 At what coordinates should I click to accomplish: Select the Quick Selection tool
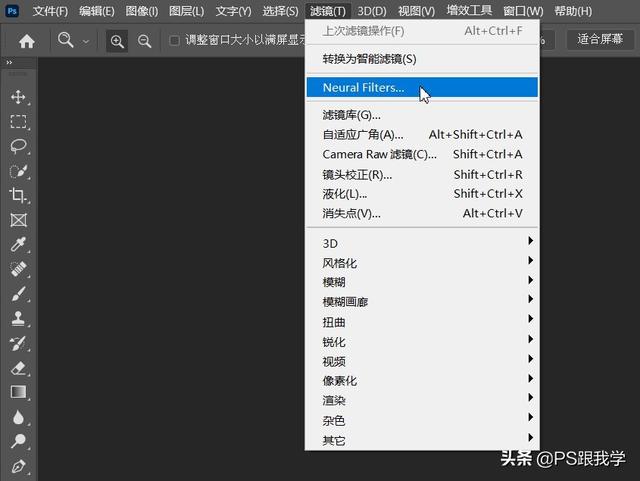pos(18,171)
